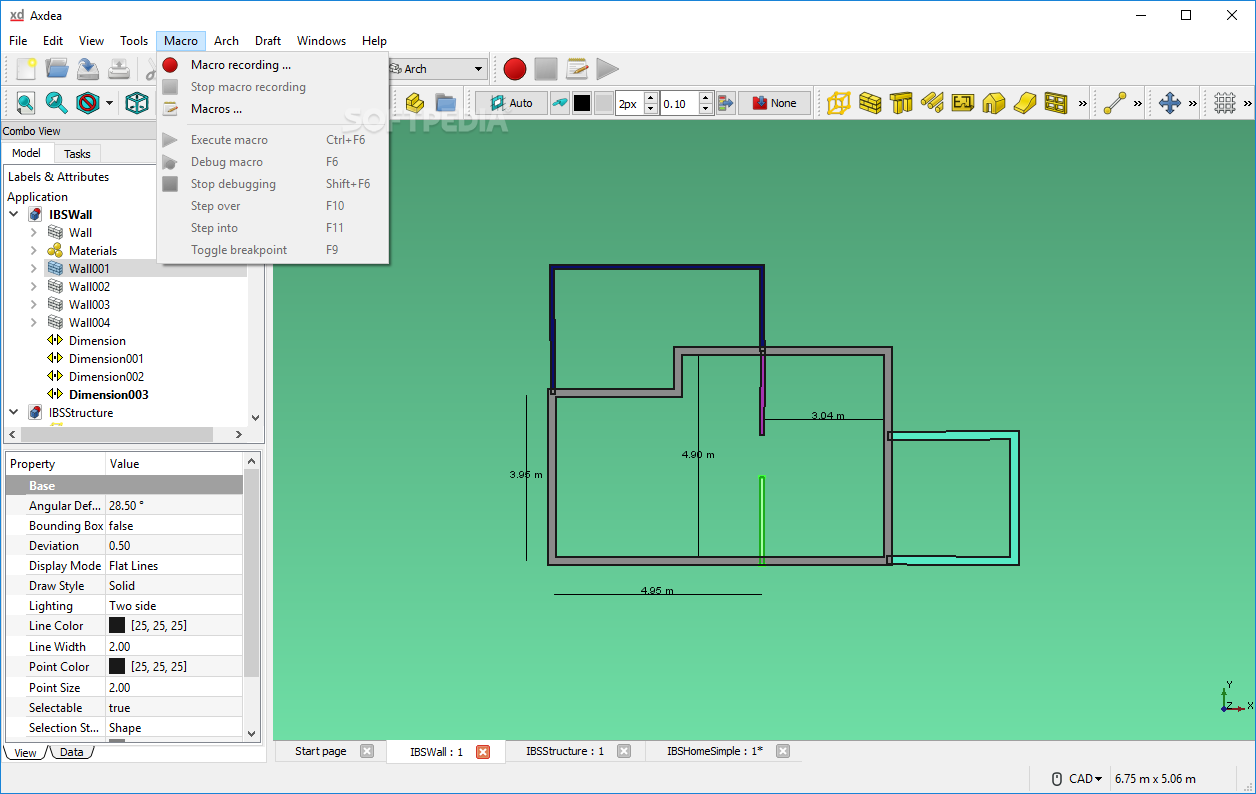Open the CAD navigation style dropdown
The image size is (1256, 794).
1086,778
